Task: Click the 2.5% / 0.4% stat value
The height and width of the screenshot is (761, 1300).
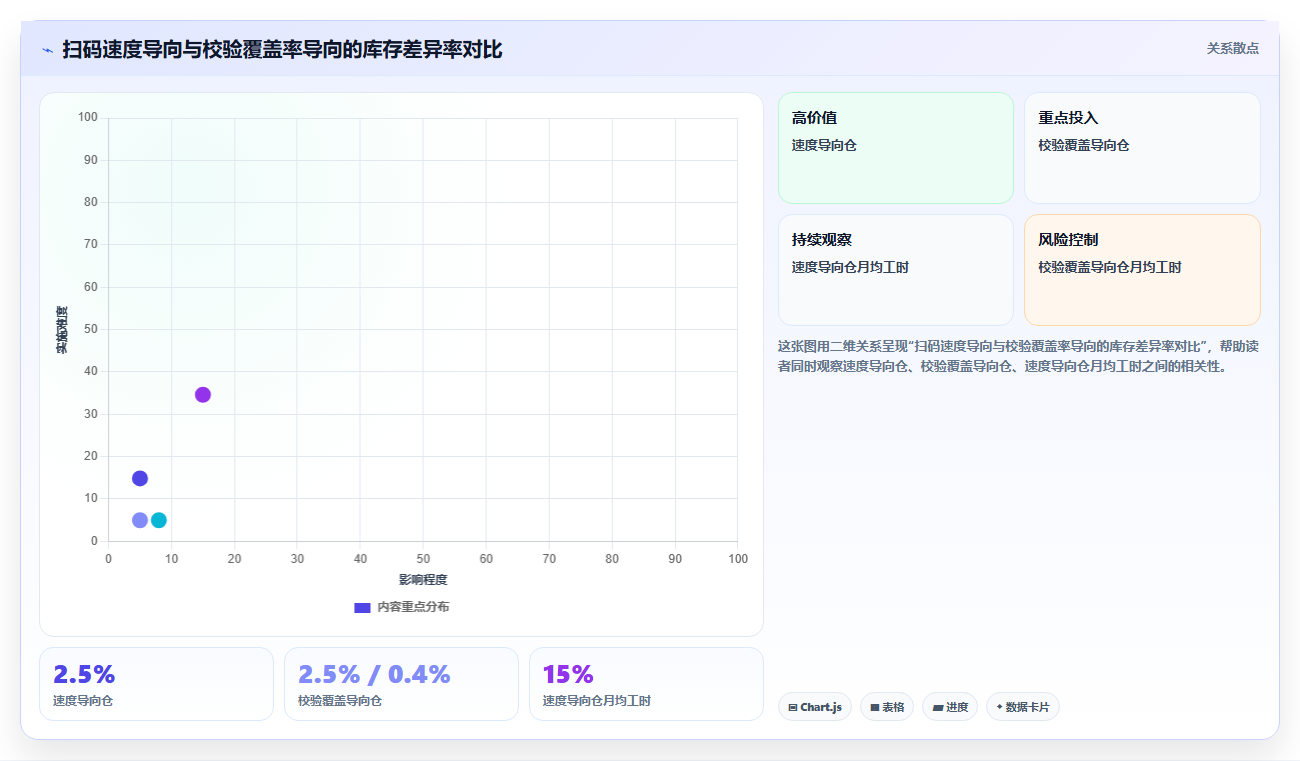Action: tap(374, 674)
